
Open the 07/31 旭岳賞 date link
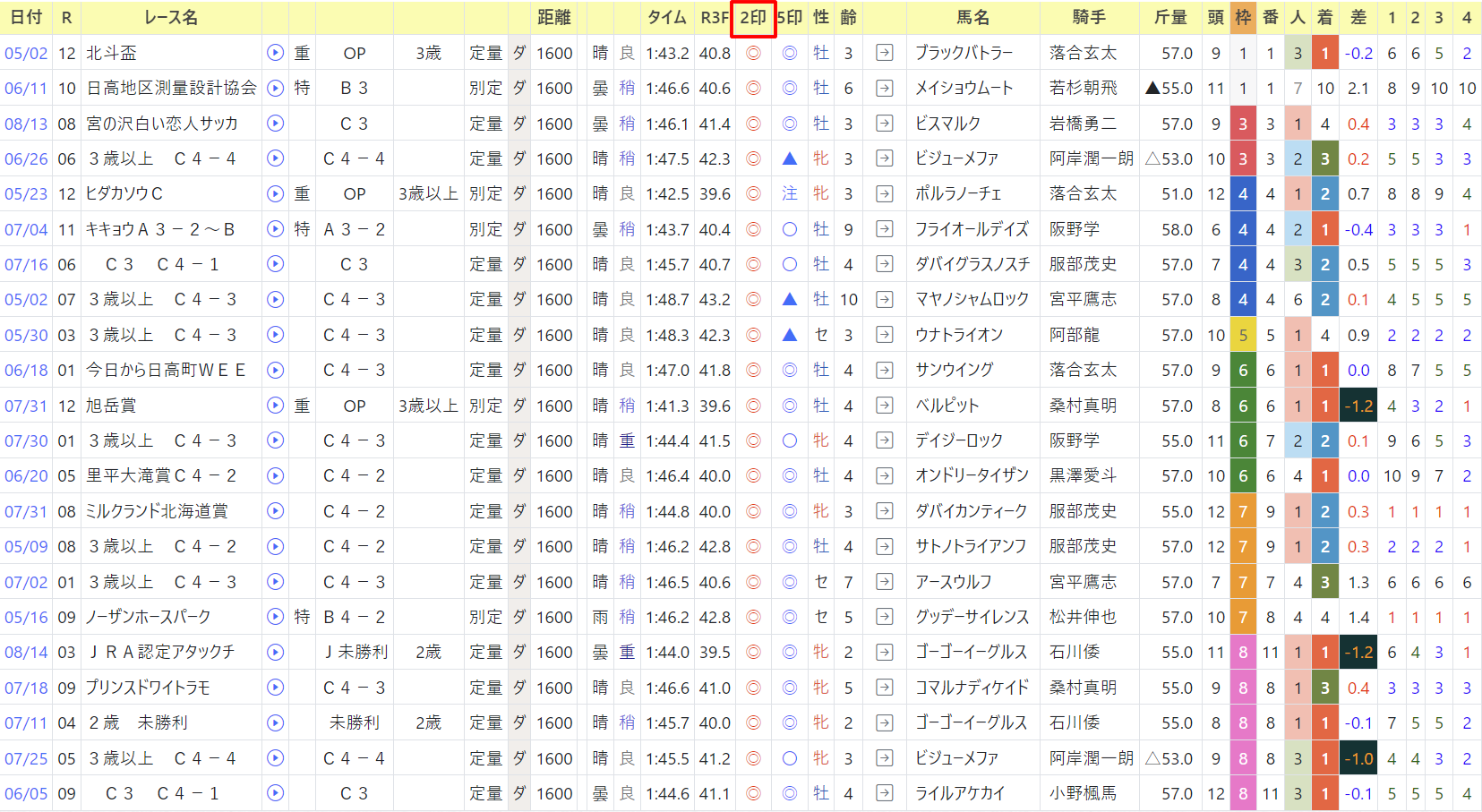coord(26,406)
